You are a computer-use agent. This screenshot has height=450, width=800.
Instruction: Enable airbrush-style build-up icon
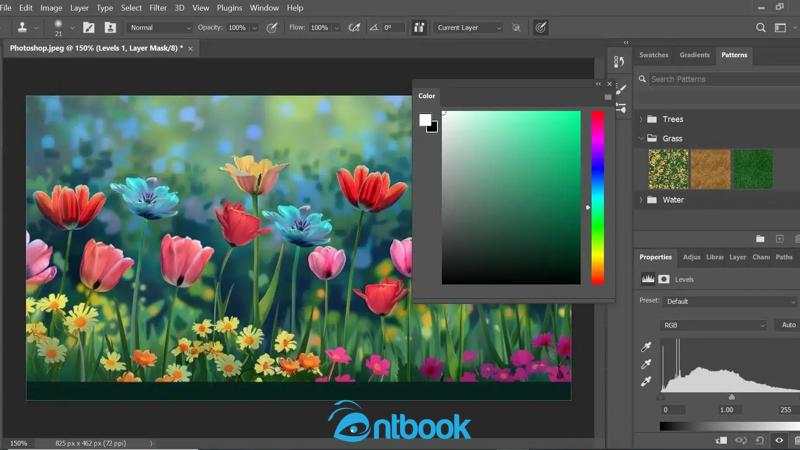coord(354,28)
